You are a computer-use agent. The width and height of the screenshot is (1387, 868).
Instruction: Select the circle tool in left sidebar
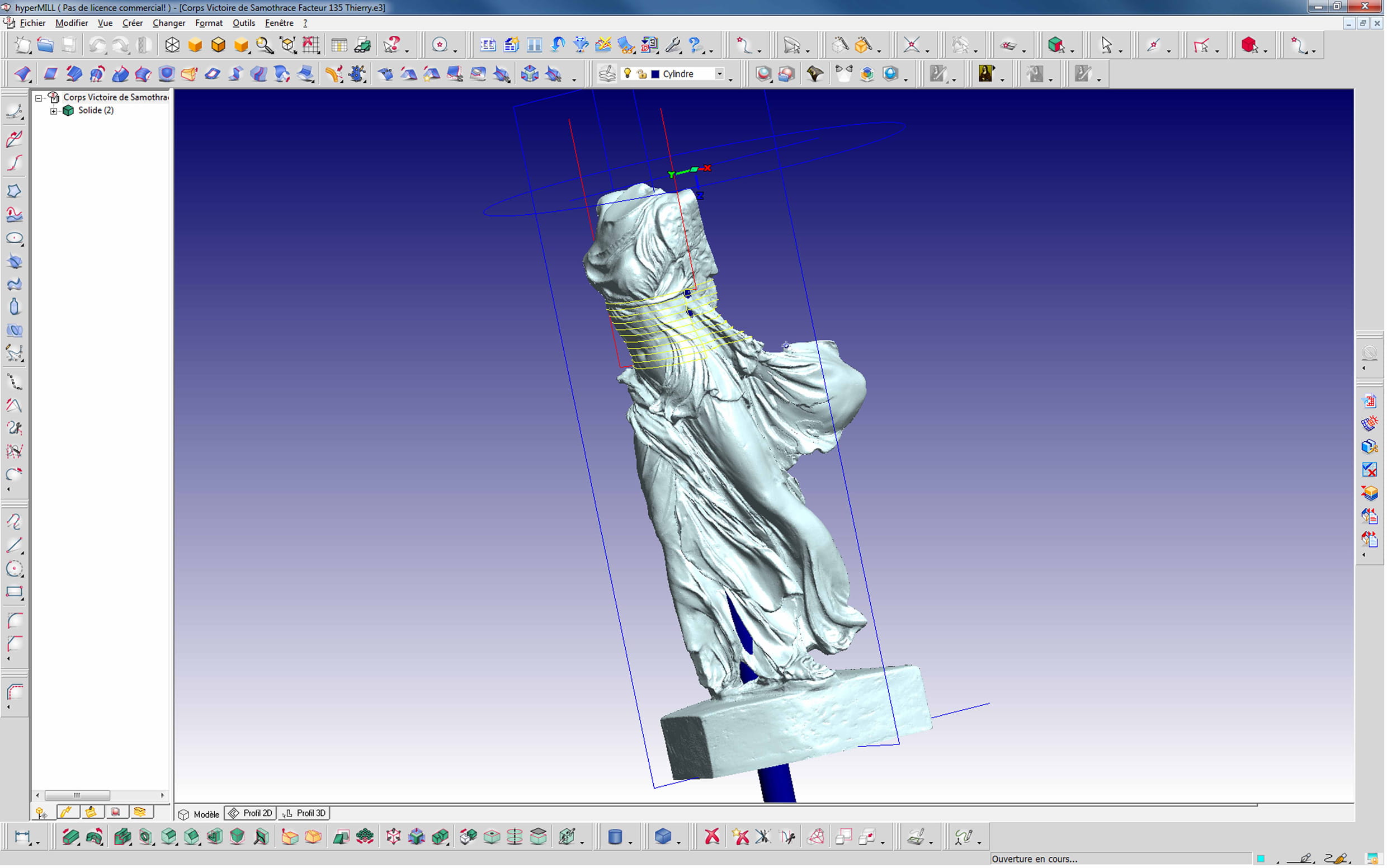(15, 569)
